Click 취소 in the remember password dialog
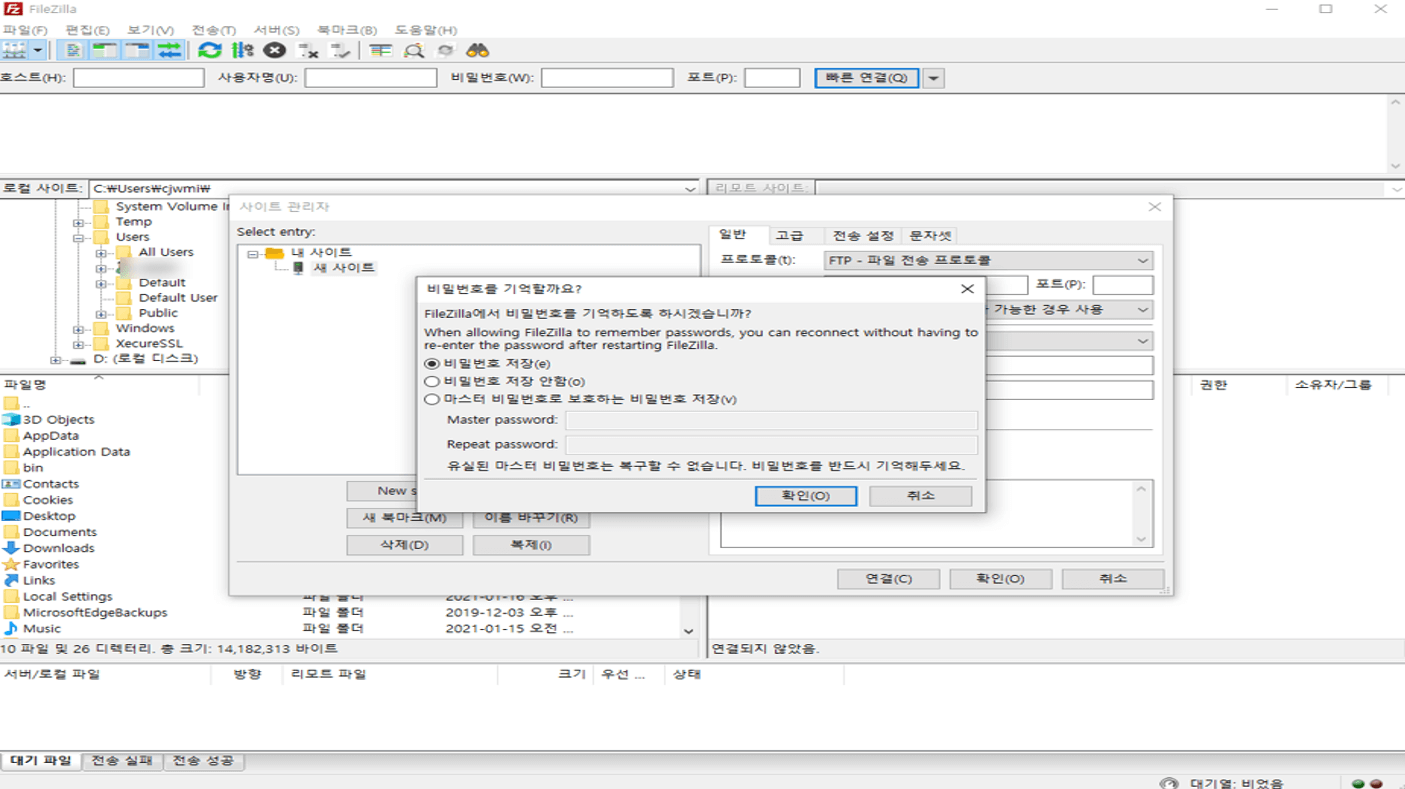Screen dimensions: 1405x789 coord(920,496)
